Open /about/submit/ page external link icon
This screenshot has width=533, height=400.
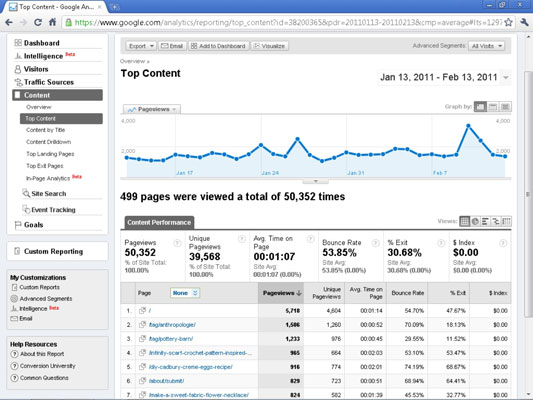click(x=142, y=381)
